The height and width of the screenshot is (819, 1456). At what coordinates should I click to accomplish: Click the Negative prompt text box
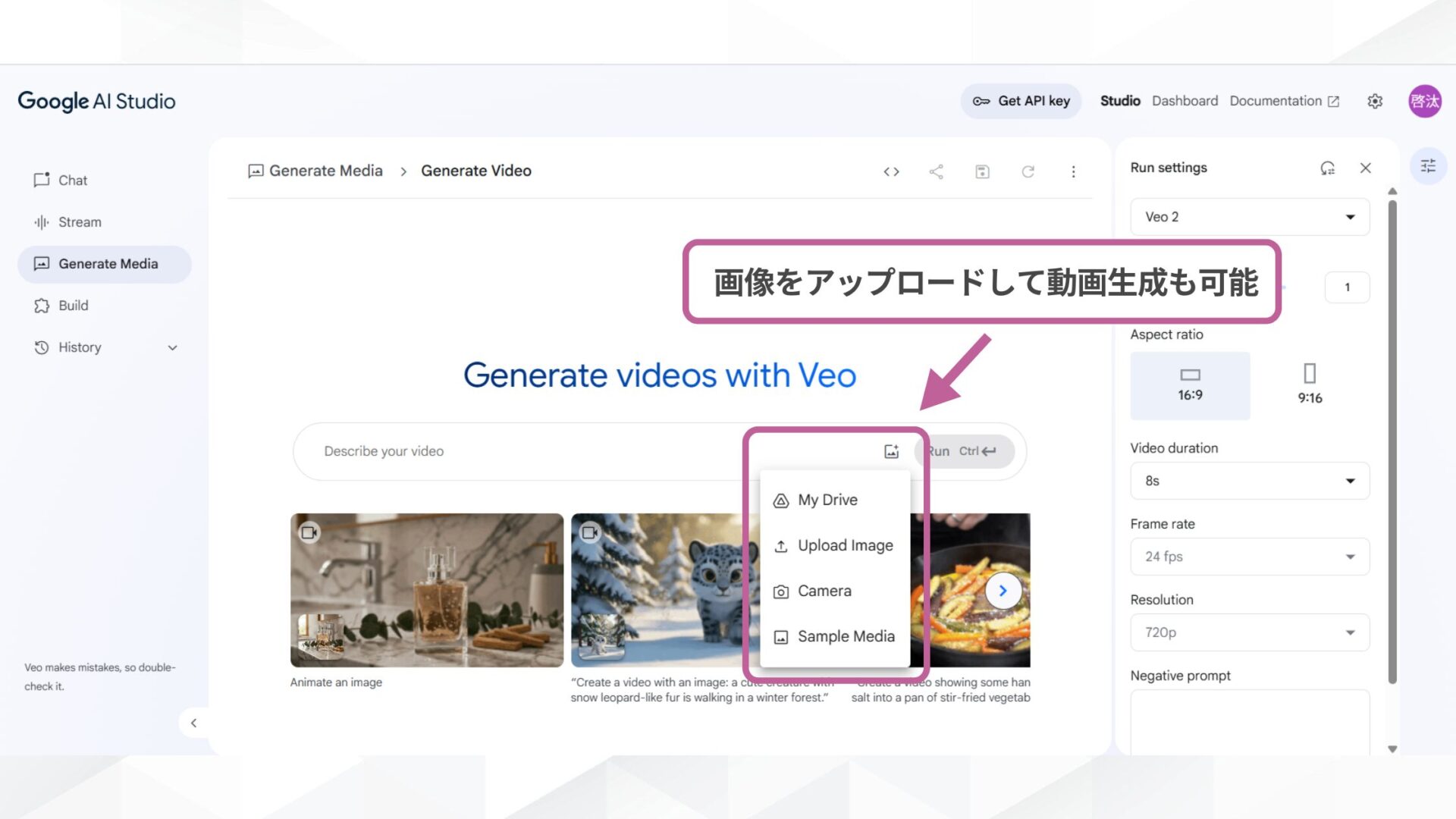point(1250,721)
